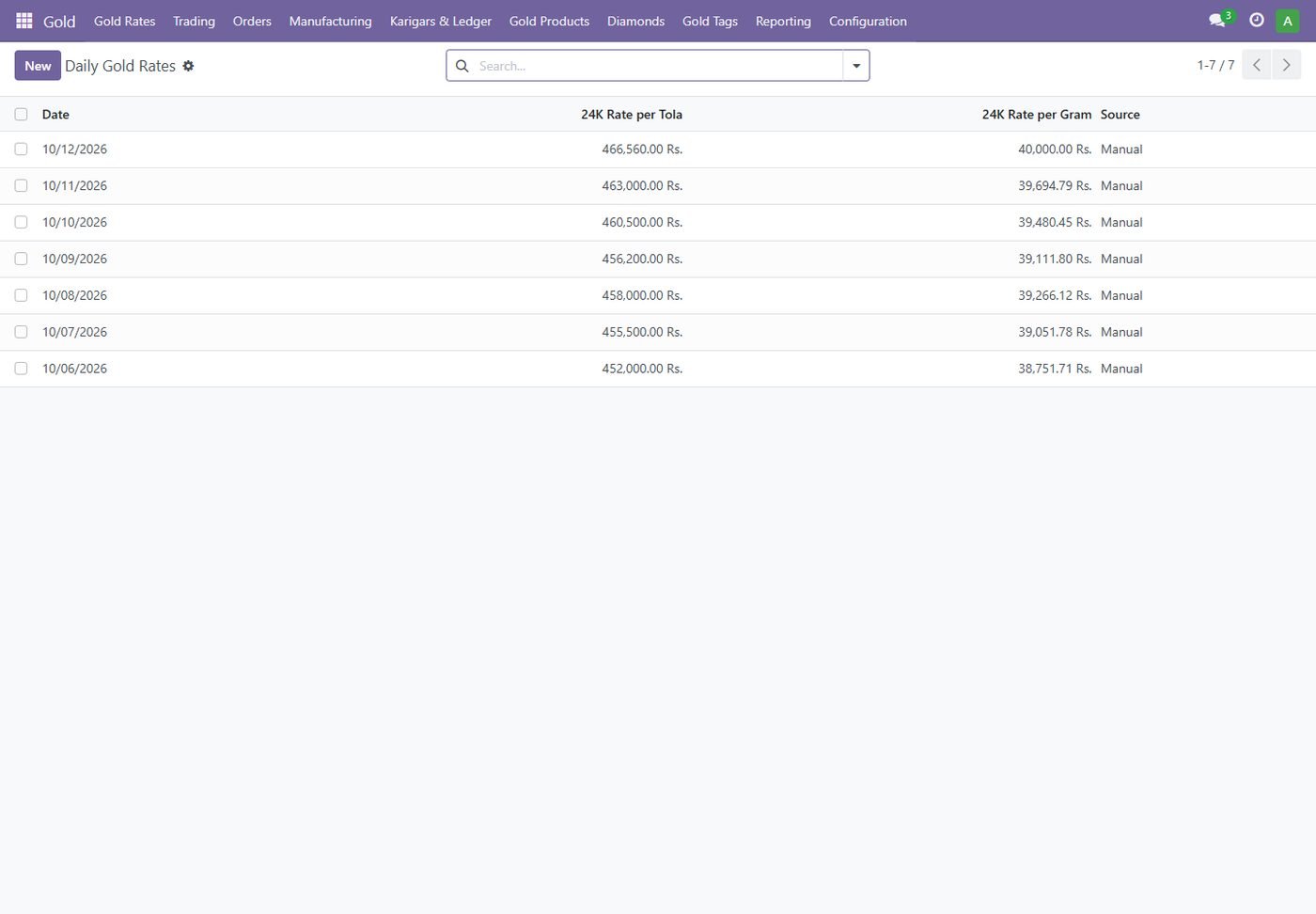Open the 39,694.79 Rs. gram rate cell

pos(1055,186)
